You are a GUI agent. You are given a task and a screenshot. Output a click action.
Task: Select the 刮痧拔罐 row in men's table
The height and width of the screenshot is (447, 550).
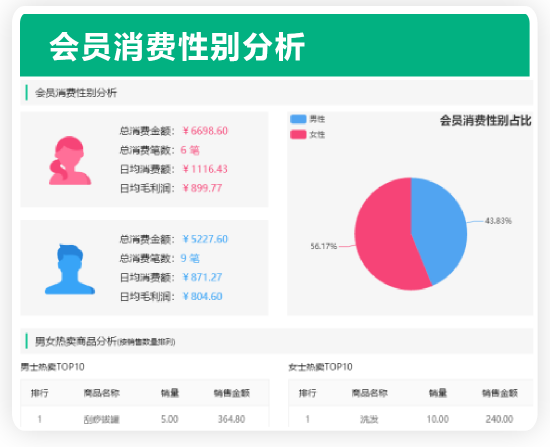pos(145,419)
